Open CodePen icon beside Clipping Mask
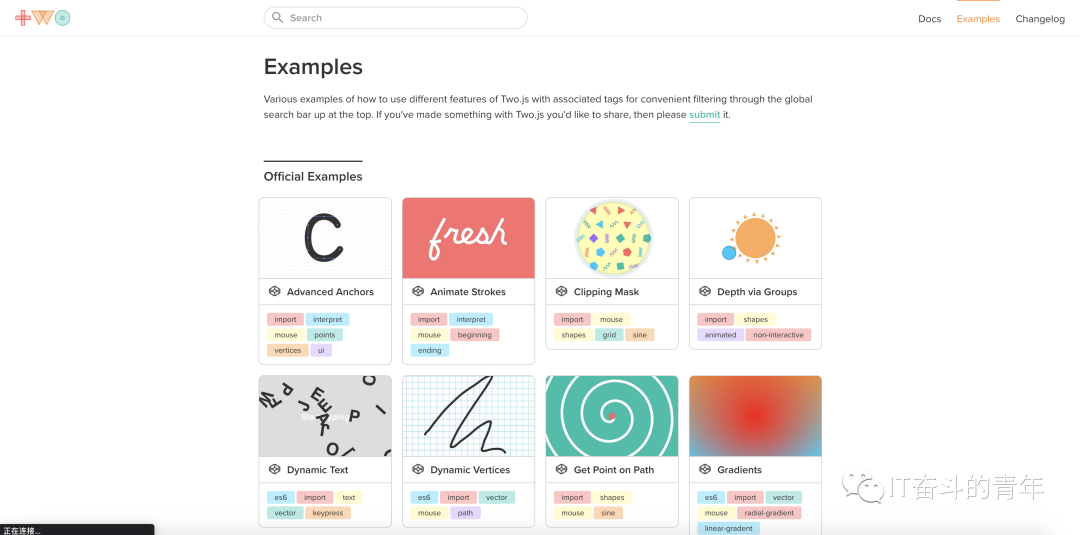Screen dimensions: 1080x535 (x=561, y=291)
